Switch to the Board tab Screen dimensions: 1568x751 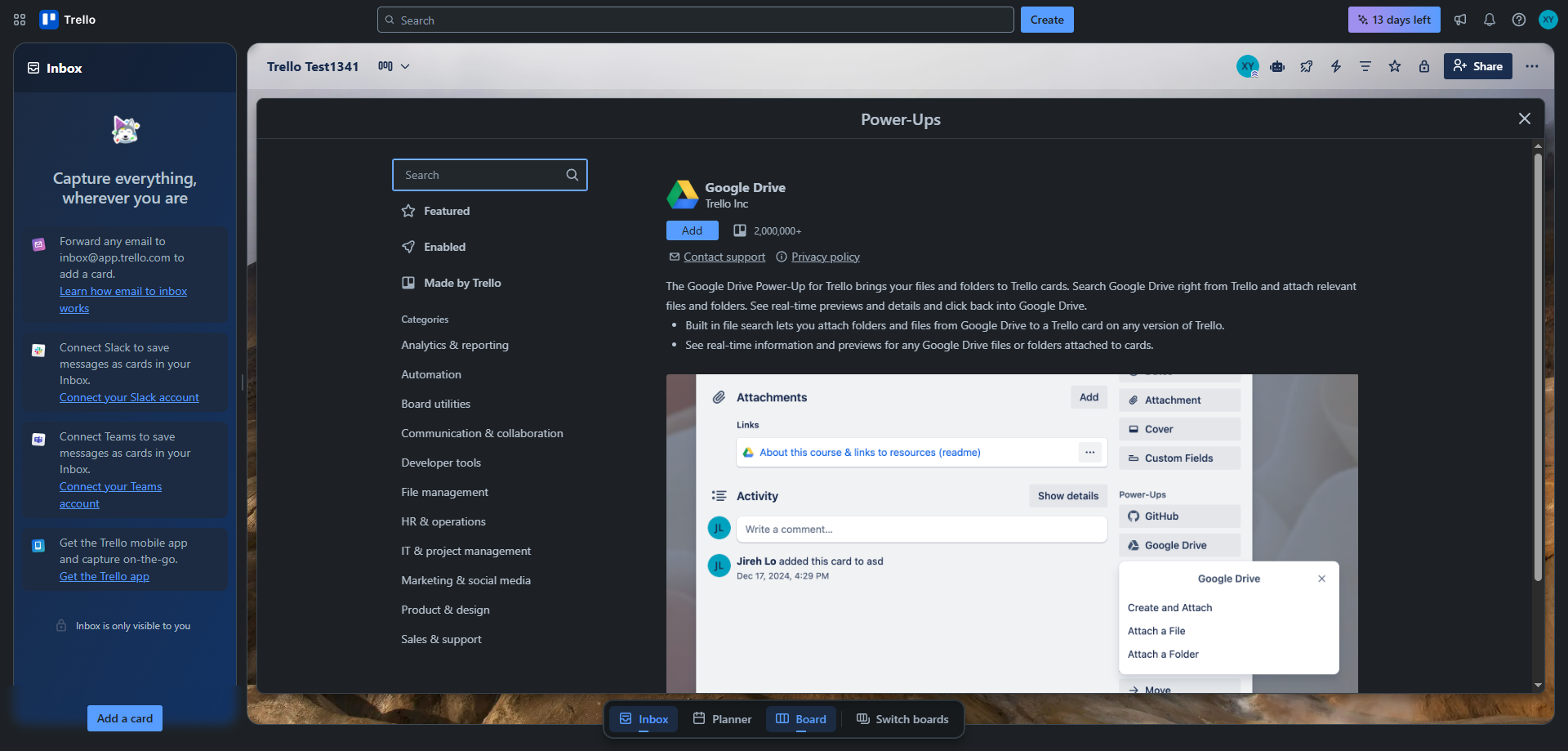tap(801, 719)
